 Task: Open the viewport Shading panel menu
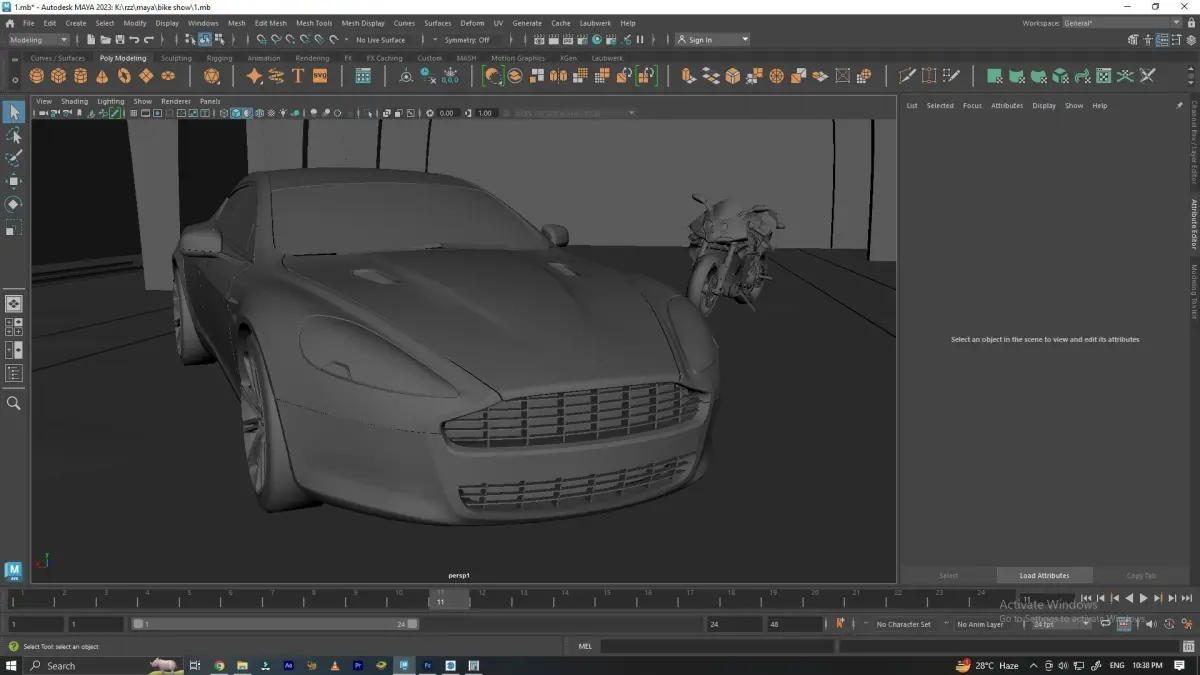coord(75,101)
